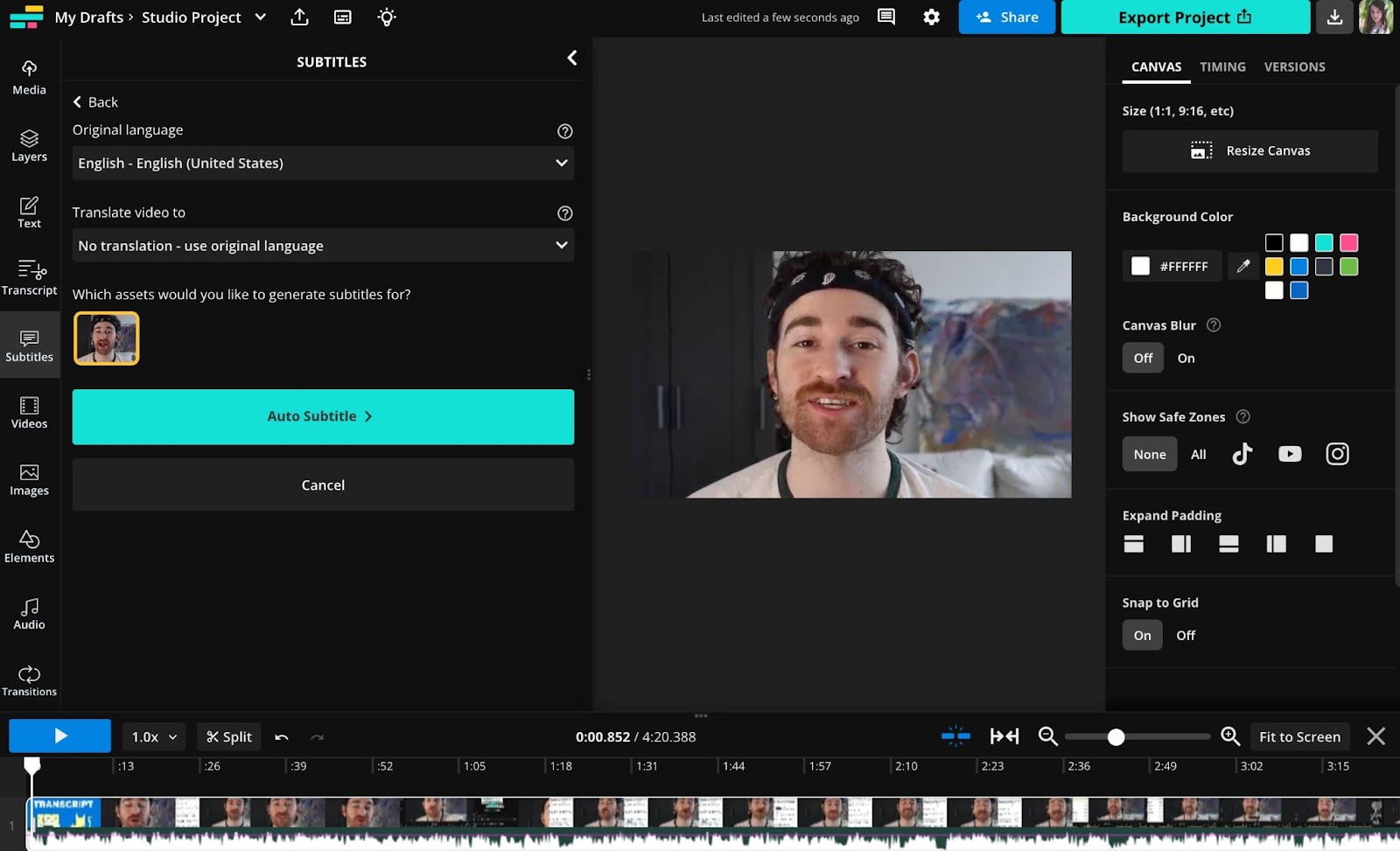Click the Resize Canvas button
The image size is (1400, 851).
1249,150
